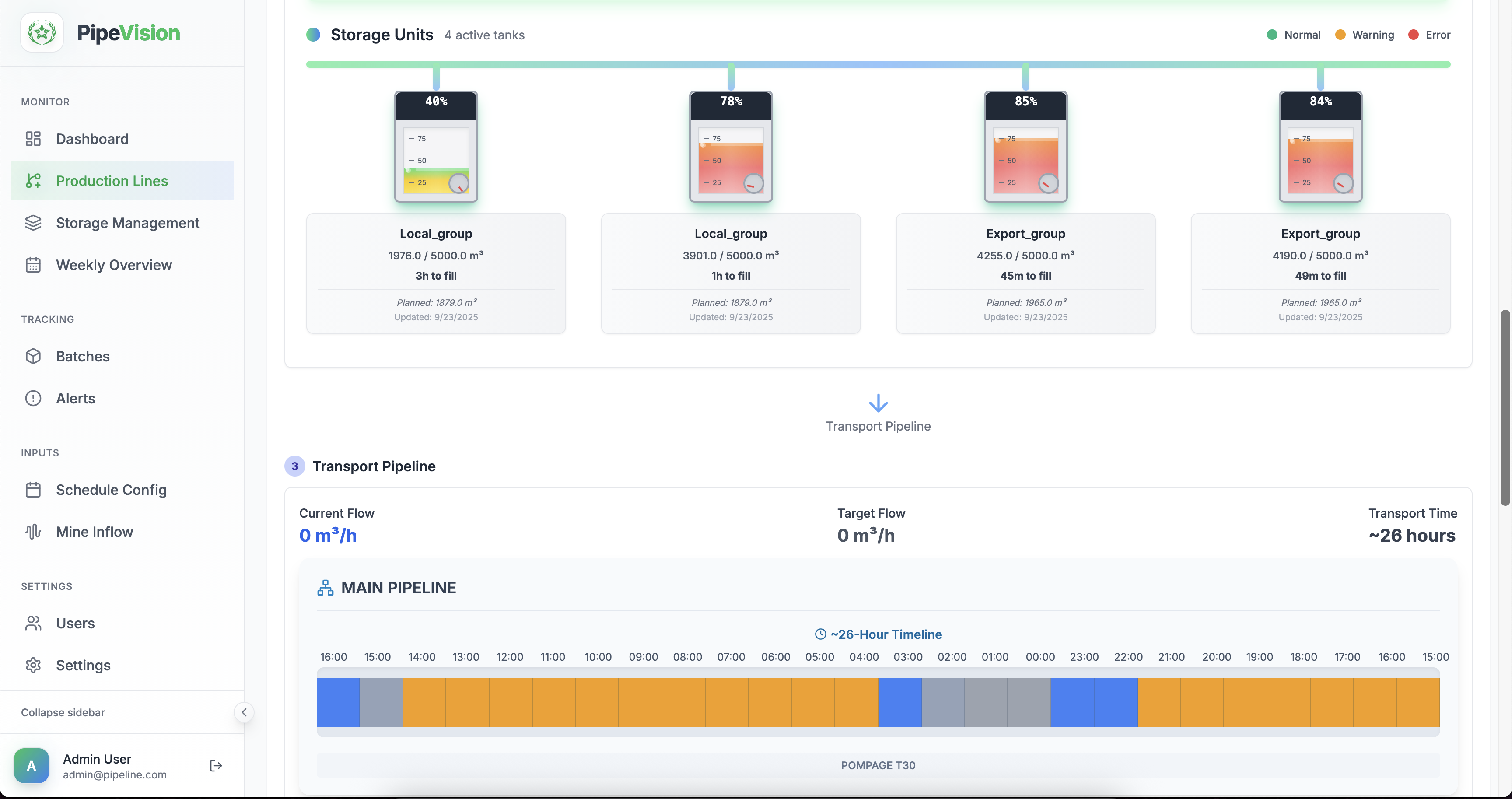Go to the Users page
This screenshot has height=799, width=1512.
[75, 623]
